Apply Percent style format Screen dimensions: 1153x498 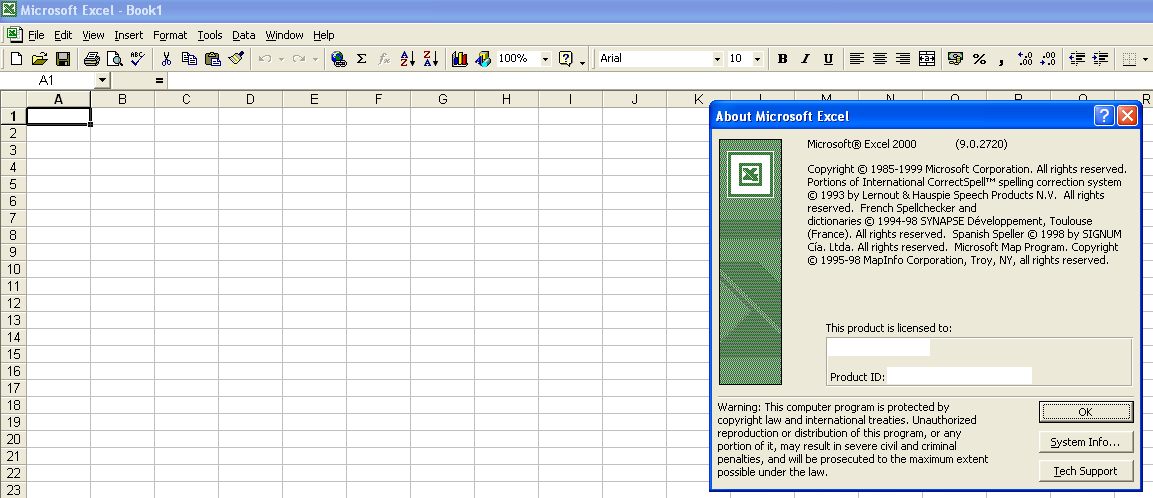(x=979, y=59)
